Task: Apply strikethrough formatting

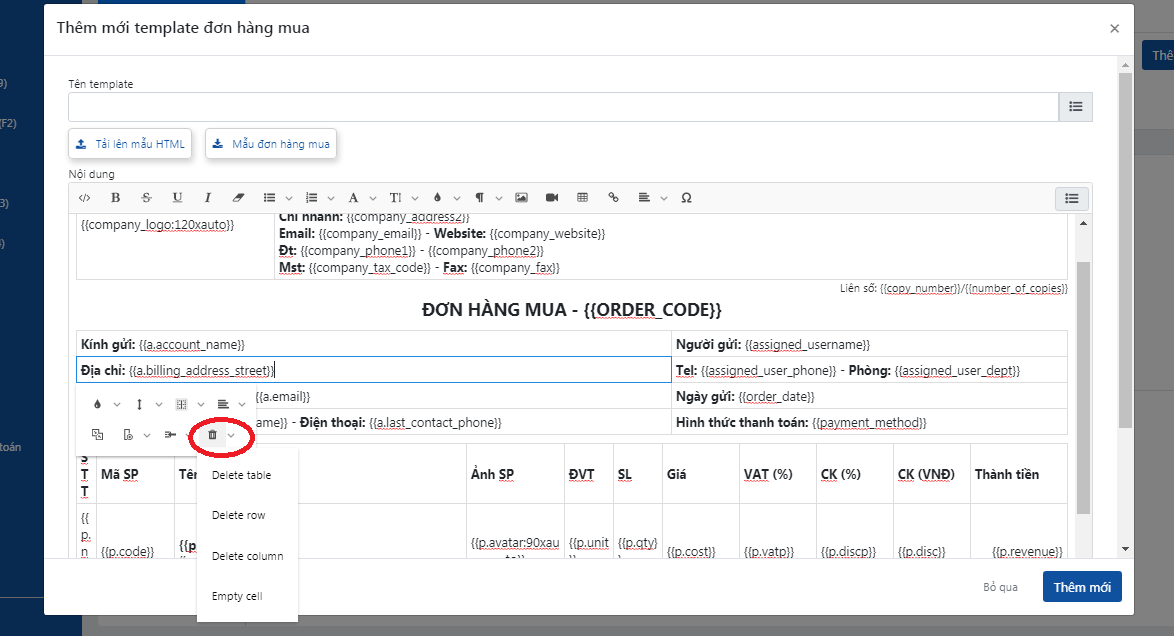Action: tap(146, 198)
